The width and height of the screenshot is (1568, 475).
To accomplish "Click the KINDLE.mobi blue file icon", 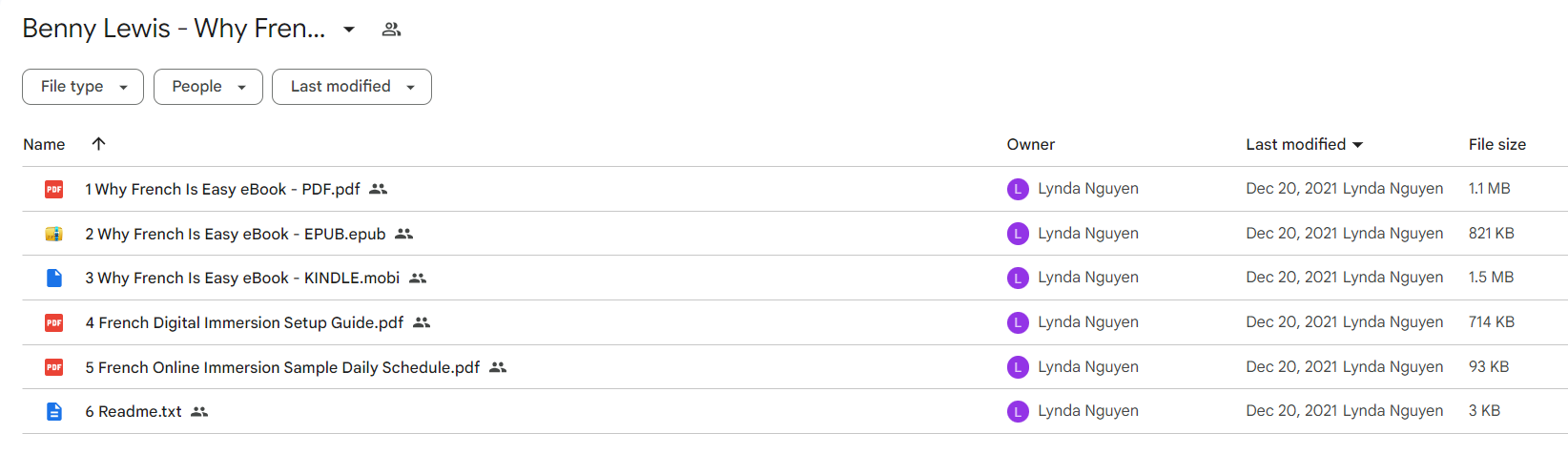I will pyautogui.click(x=54, y=278).
